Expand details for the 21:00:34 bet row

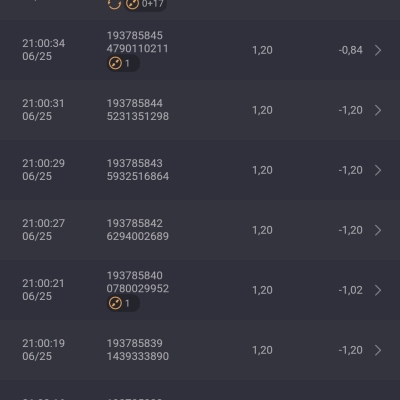click(378, 50)
